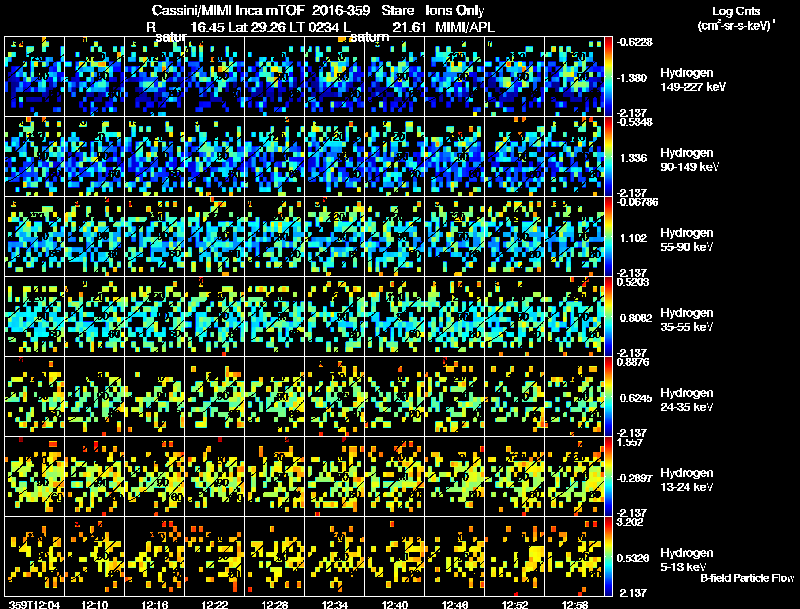
Task: Click the 1.336 colorbar midpoint value
Action: tap(634, 158)
